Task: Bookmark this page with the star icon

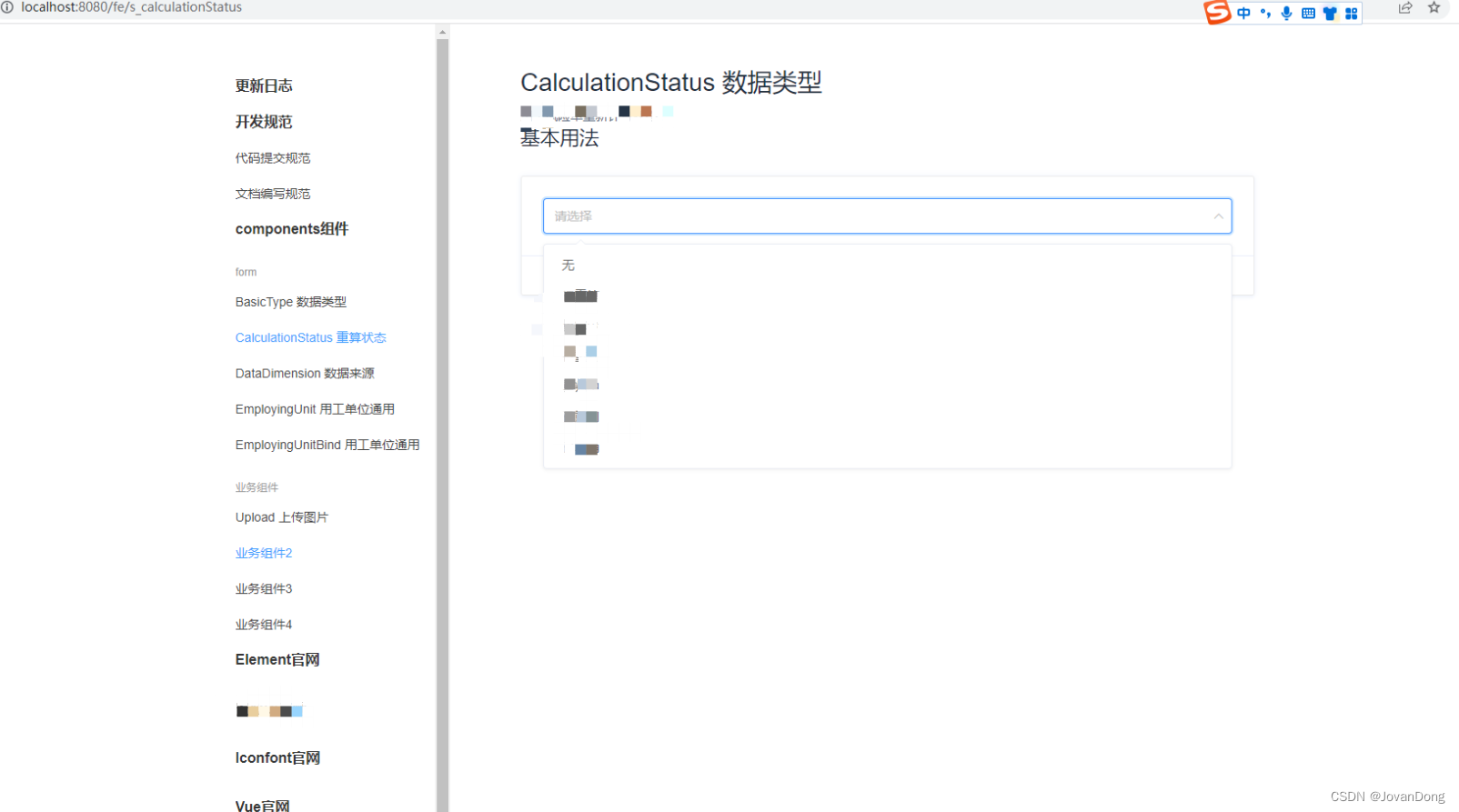Action: [1434, 8]
